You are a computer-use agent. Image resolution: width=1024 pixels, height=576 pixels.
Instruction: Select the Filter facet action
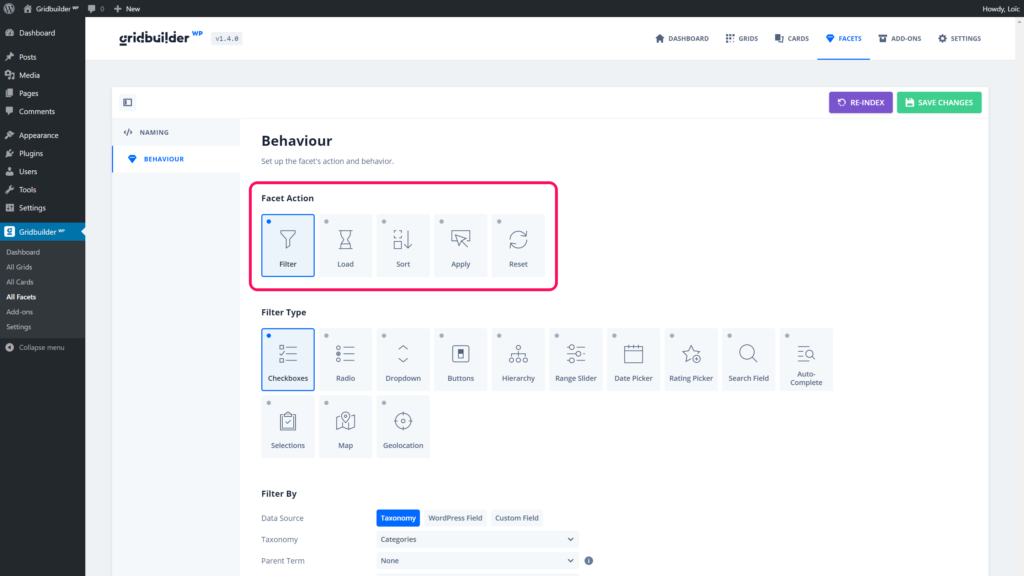[x=287, y=245]
